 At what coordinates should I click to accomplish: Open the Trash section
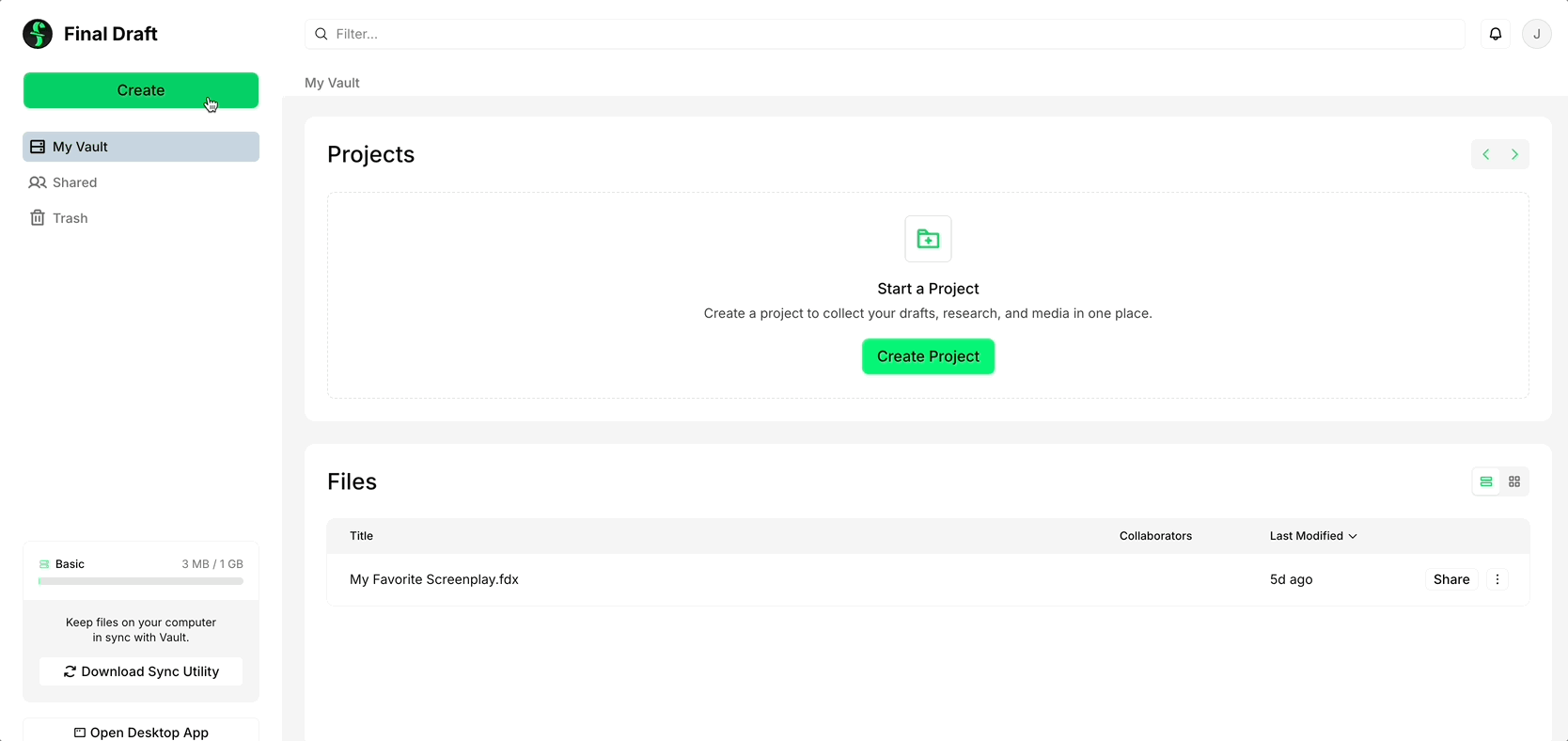(70, 218)
